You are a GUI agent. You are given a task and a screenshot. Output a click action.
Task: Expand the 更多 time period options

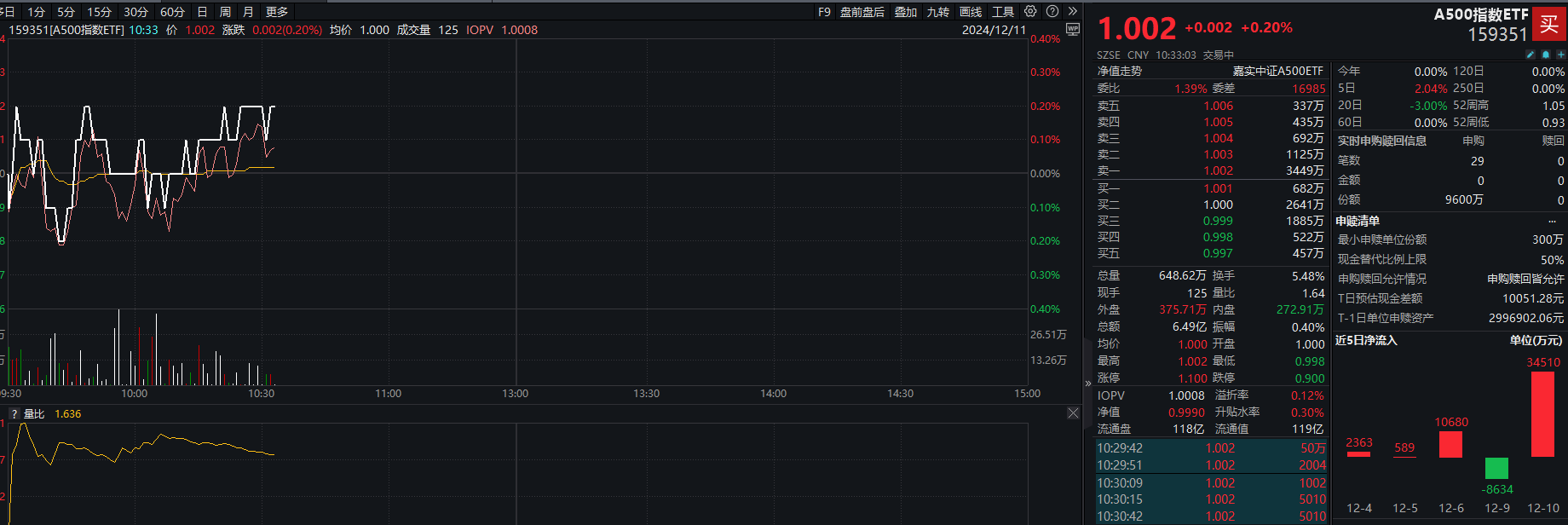coord(277,12)
